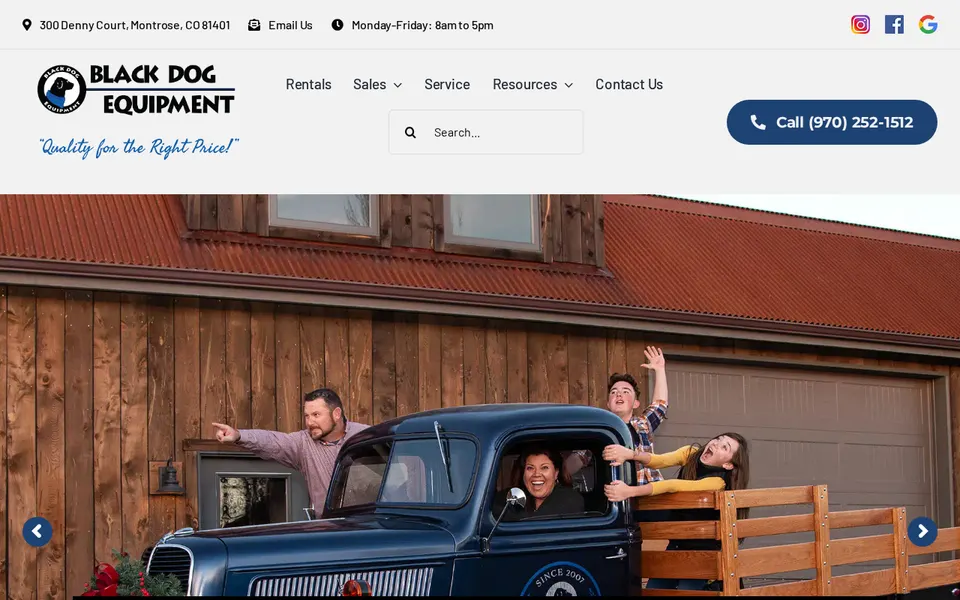Click the truck slideshow hero image
960x600 pixels.
pyautogui.click(x=480, y=397)
